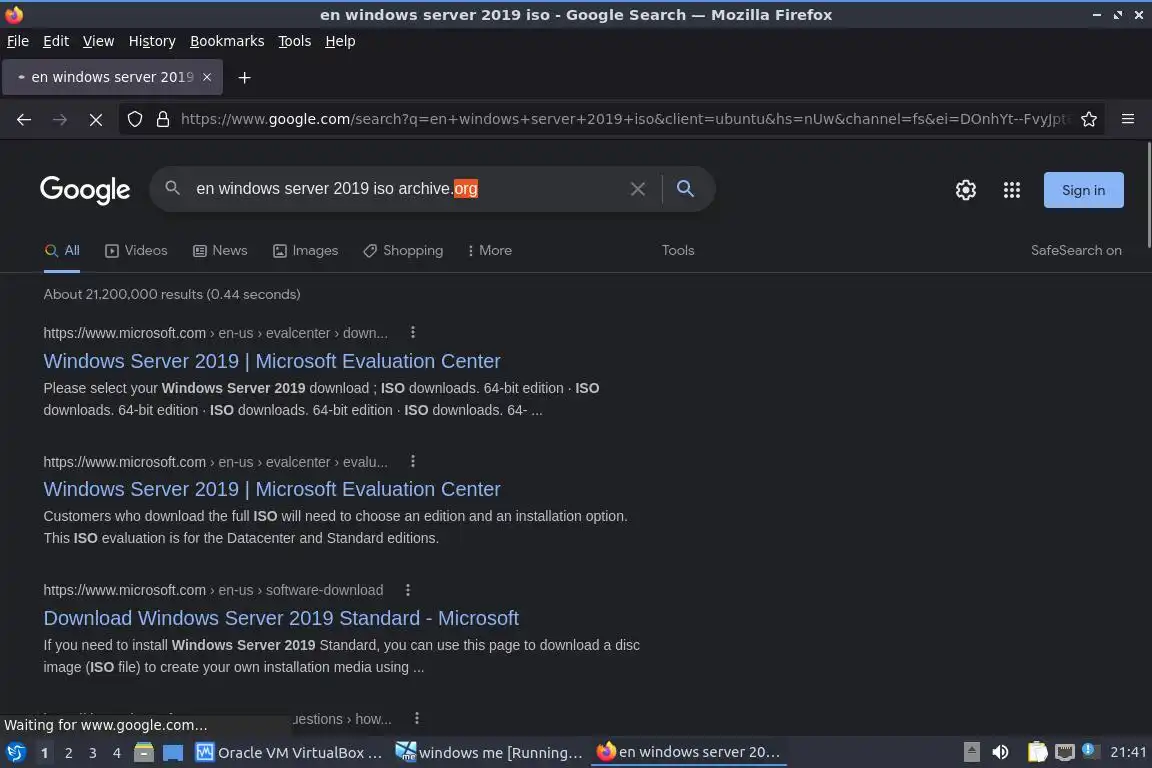The height and width of the screenshot is (768, 1152).
Task: Go back to the previous page
Action: tap(24, 119)
